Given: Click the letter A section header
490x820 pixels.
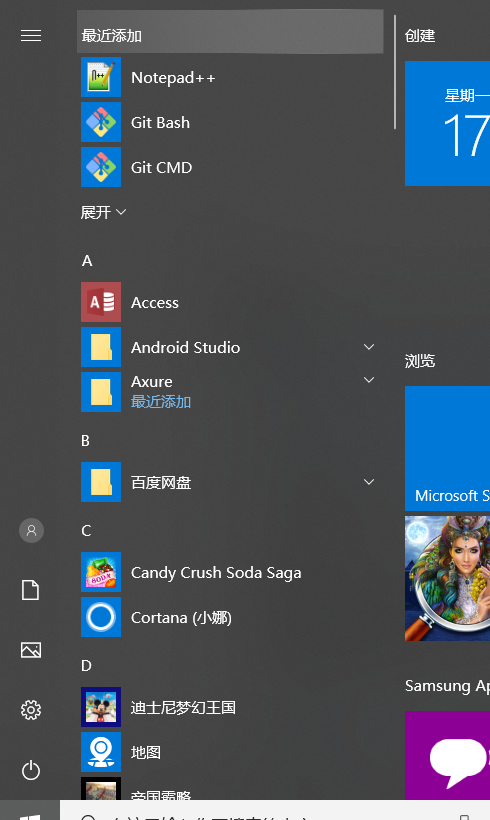Looking at the screenshot, I should pos(87,260).
